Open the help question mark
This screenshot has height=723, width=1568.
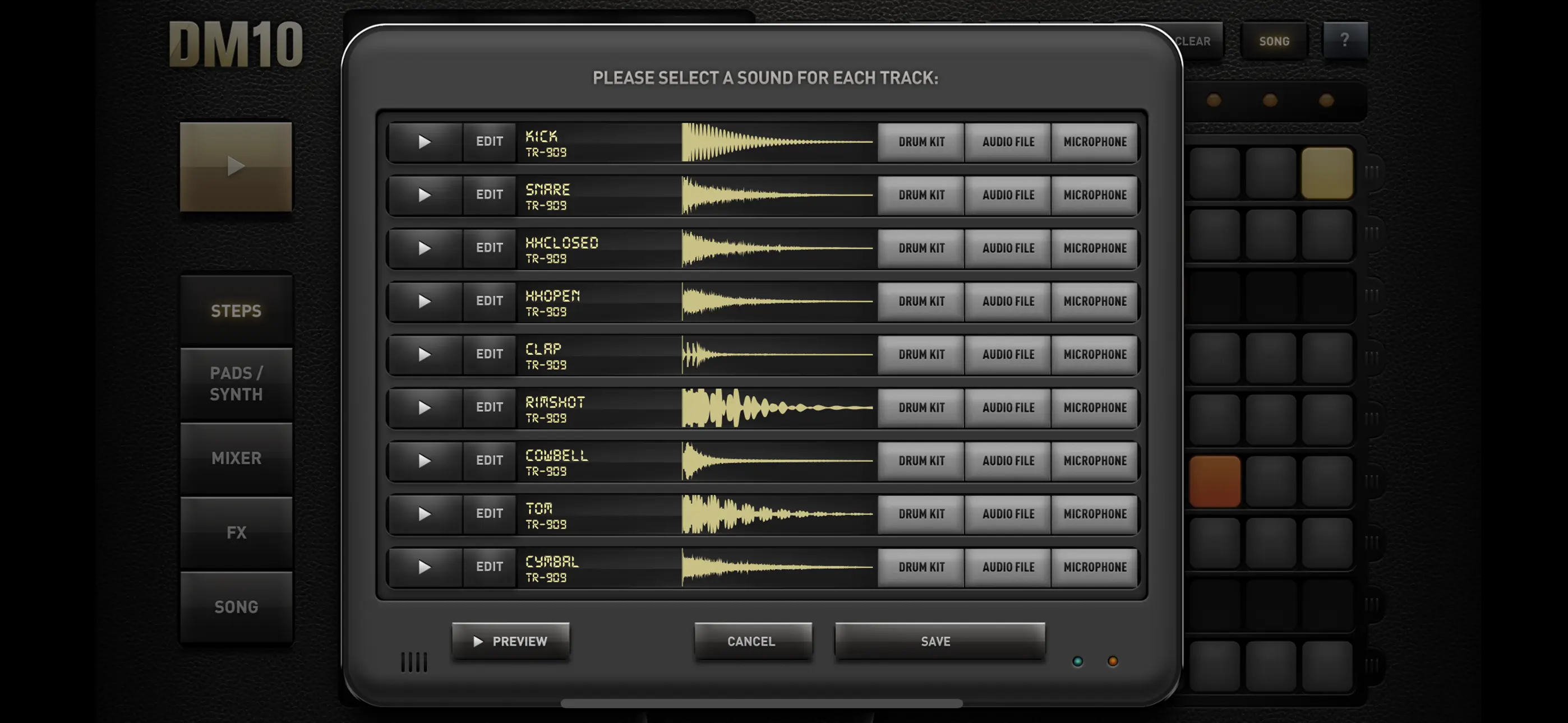pos(1345,41)
